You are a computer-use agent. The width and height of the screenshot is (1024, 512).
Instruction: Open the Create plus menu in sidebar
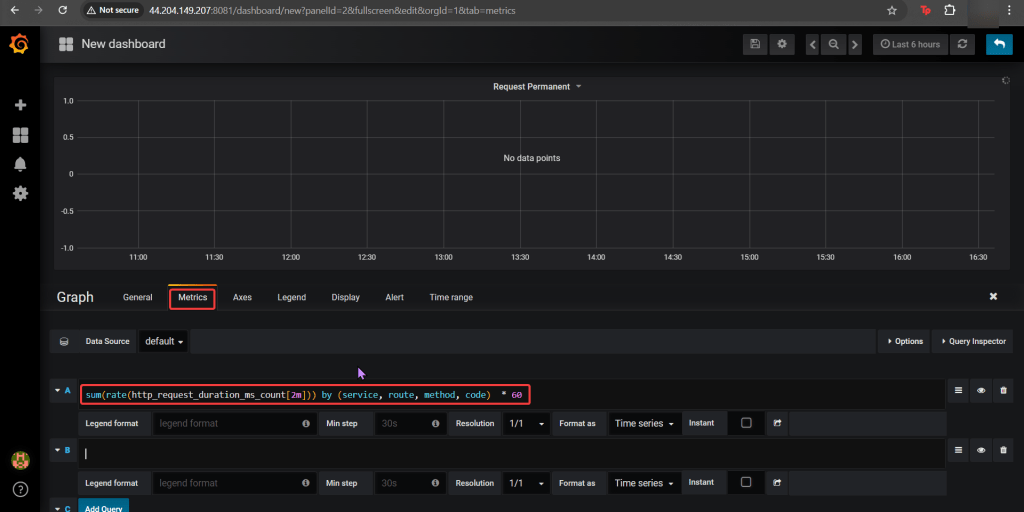tap(20, 105)
